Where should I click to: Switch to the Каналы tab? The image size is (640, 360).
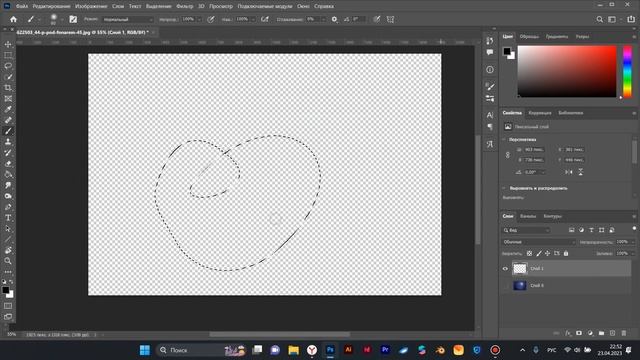tap(528, 216)
